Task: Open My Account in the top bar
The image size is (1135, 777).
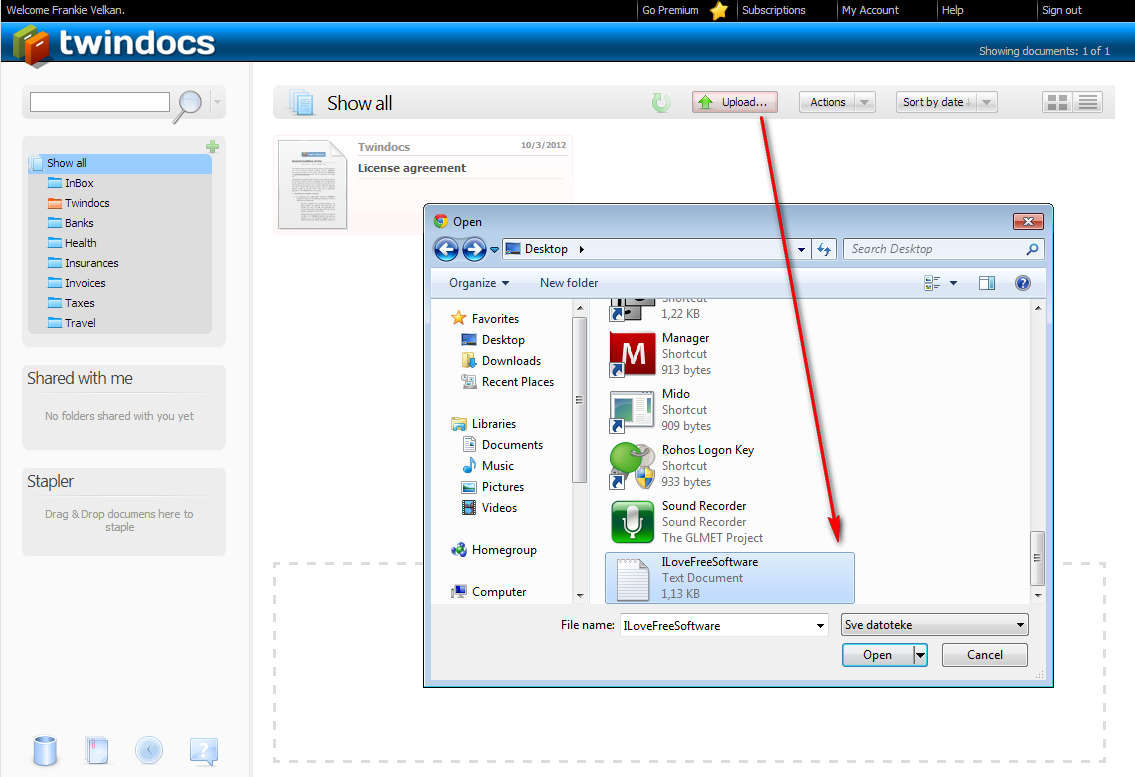Action: coord(870,10)
